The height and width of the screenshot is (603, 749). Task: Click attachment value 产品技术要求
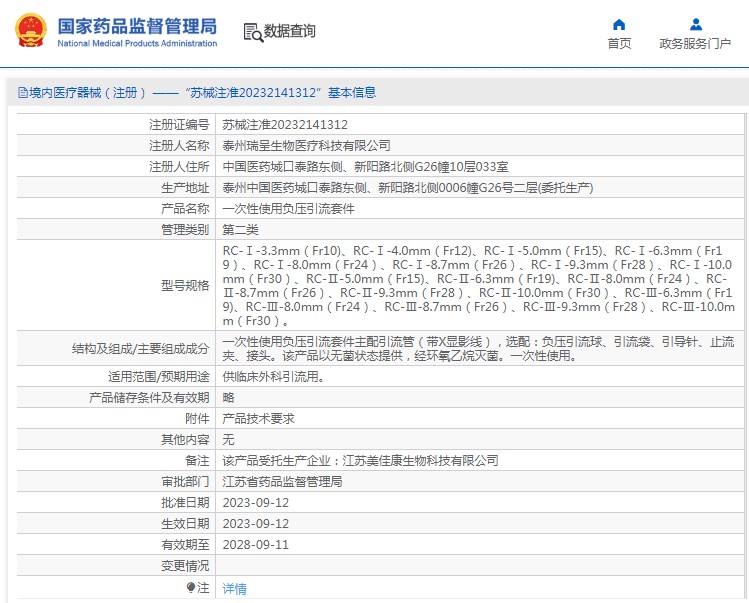tap(258, 419)
